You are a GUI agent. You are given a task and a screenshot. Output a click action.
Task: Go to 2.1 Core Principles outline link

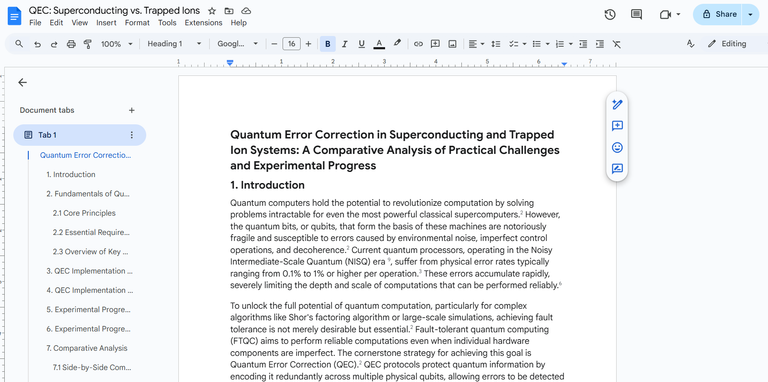(x=84, y=213)
